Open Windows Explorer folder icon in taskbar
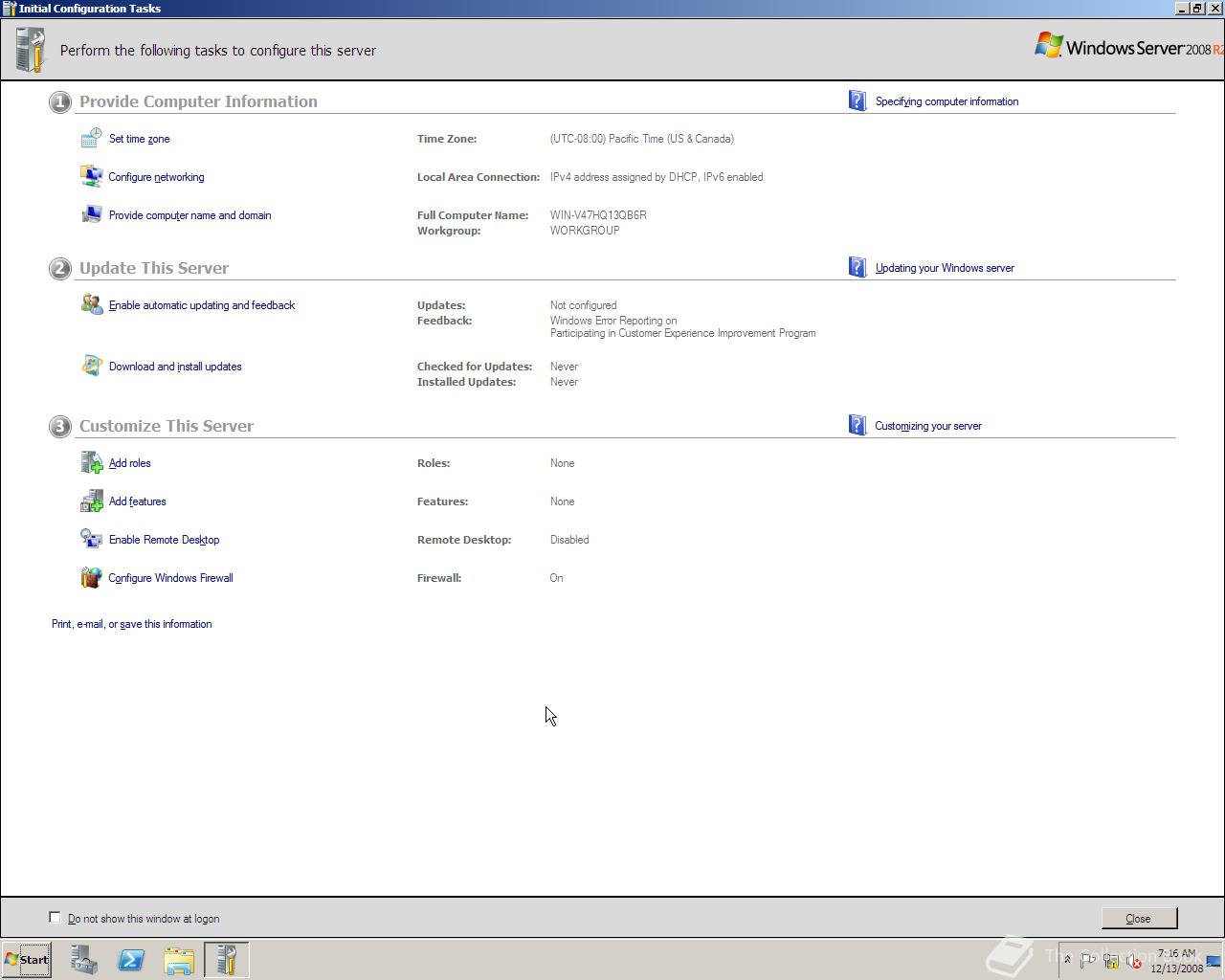 point(179,960)
